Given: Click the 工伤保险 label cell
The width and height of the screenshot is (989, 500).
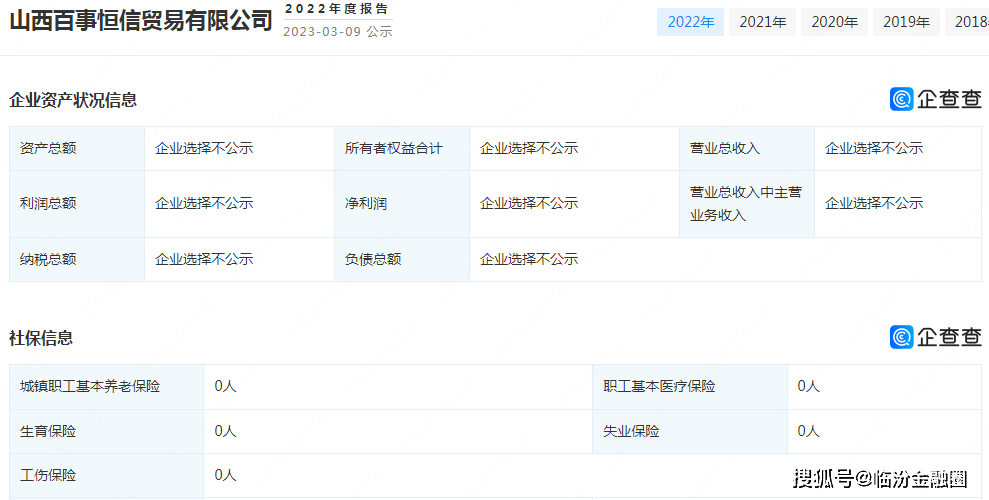Looking at the screenshot, I should coord(107,475).
